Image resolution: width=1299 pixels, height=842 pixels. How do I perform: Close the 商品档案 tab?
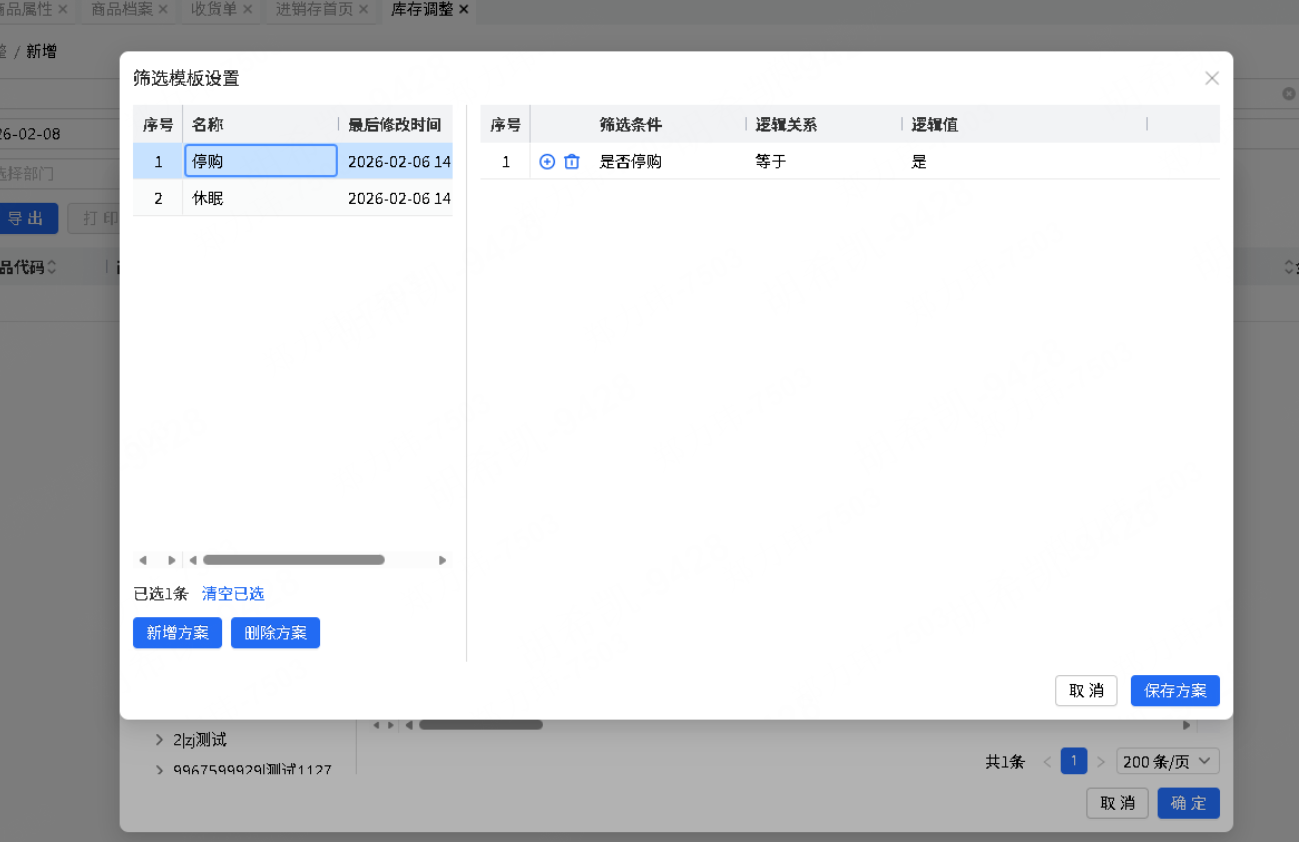[x=161, y=9]
